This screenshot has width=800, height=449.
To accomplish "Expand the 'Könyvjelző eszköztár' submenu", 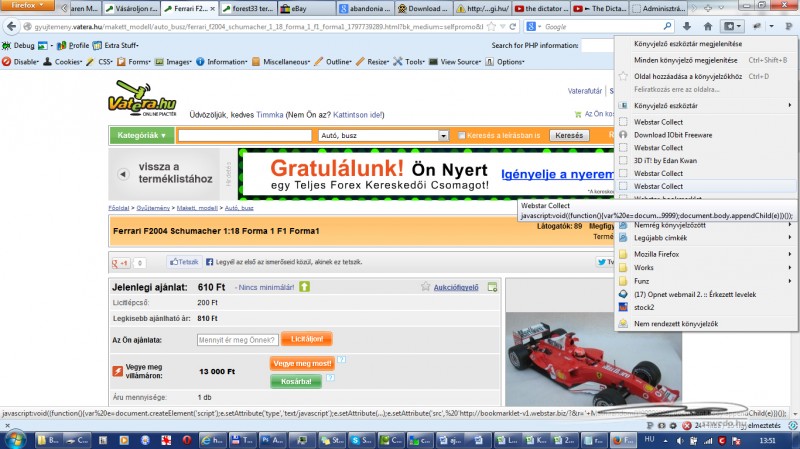I will (x=706, y=106).
